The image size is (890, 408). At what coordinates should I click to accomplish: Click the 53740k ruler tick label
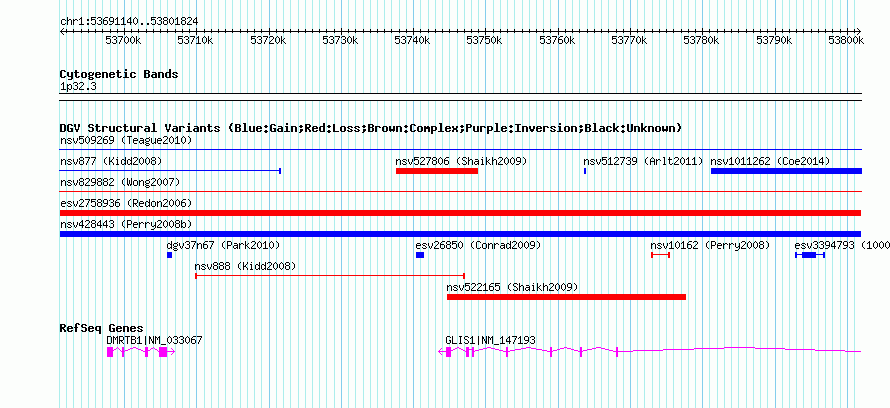tap(412, 40)
